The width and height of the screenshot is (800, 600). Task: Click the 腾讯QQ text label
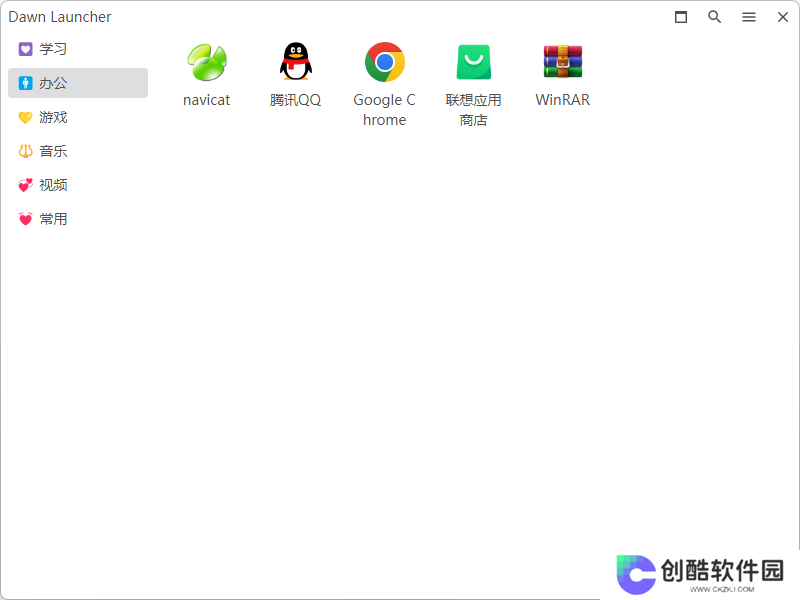[x=295, y=100]
